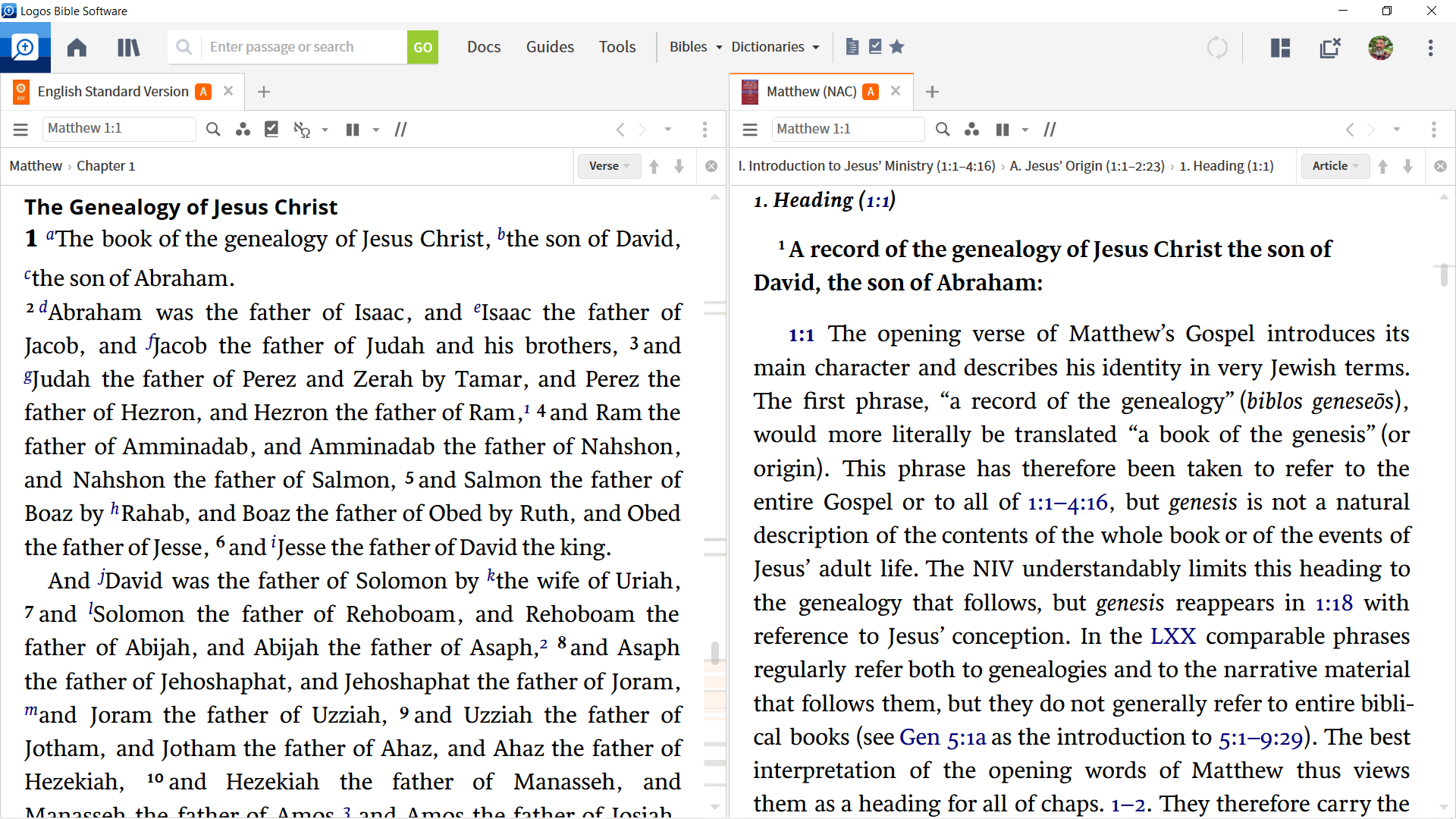Go back in ESV panel history
This screenshot has width=1456, height=819.
click(x=620, y=130)
